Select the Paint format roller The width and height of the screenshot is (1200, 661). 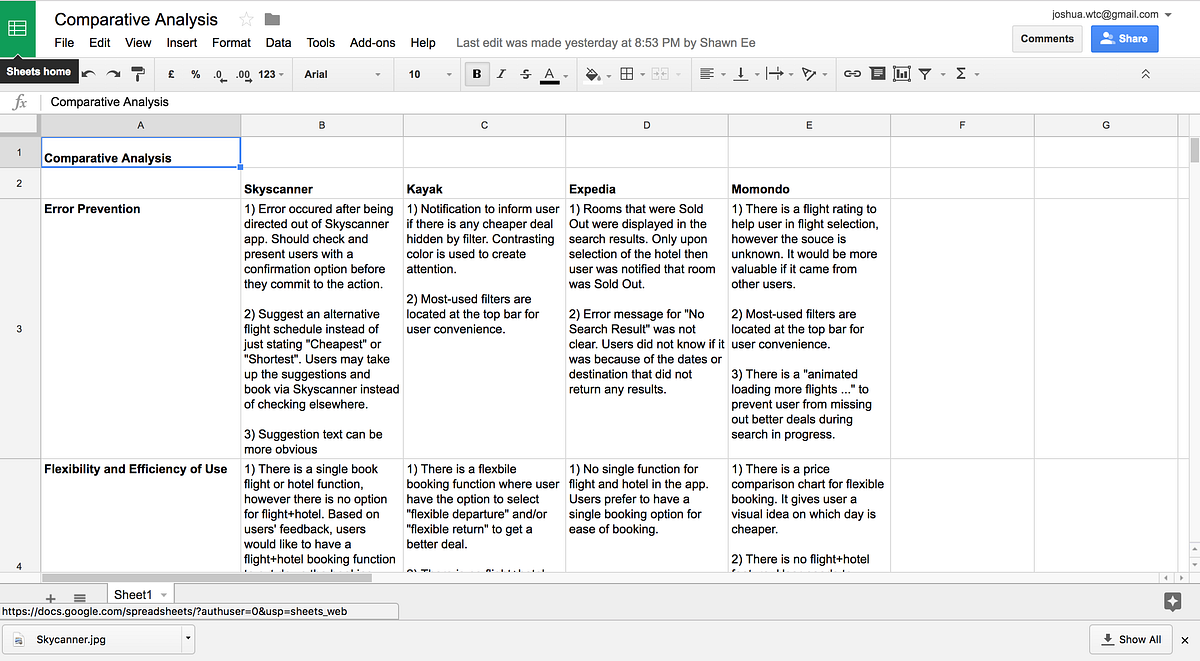click(x=139, y=74)
